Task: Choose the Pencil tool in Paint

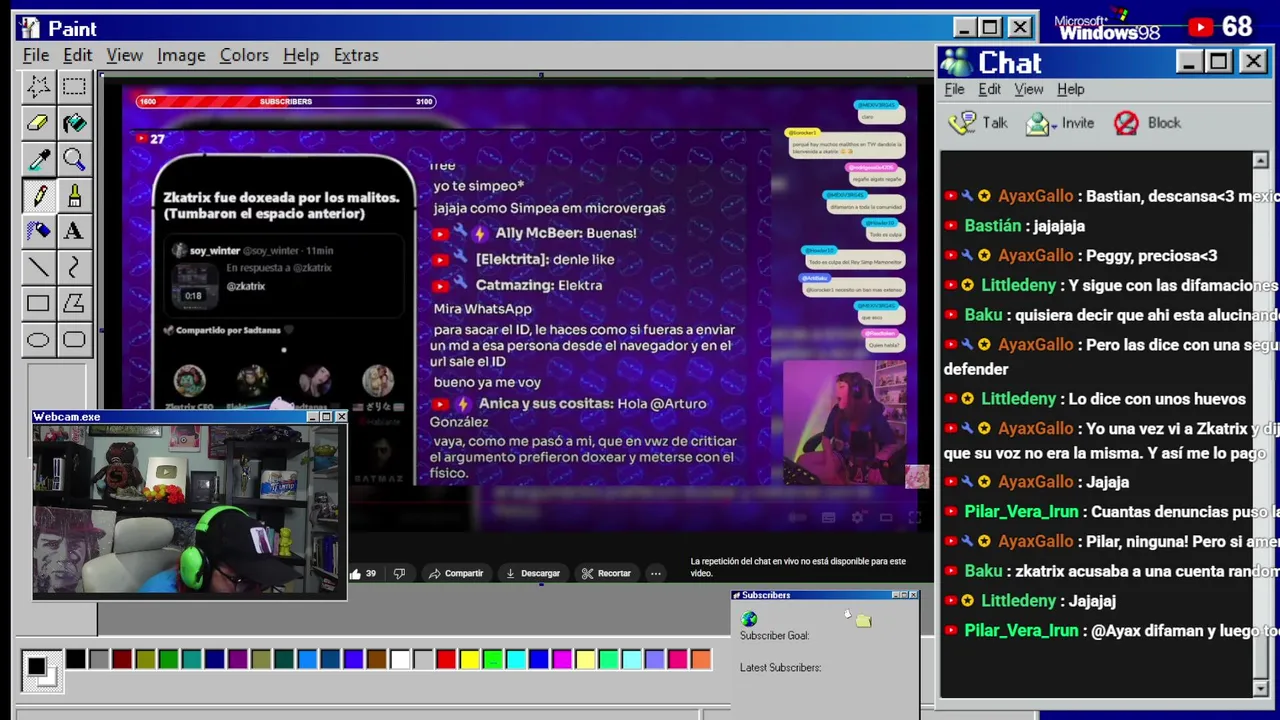Action: click(x=38, y=195)
